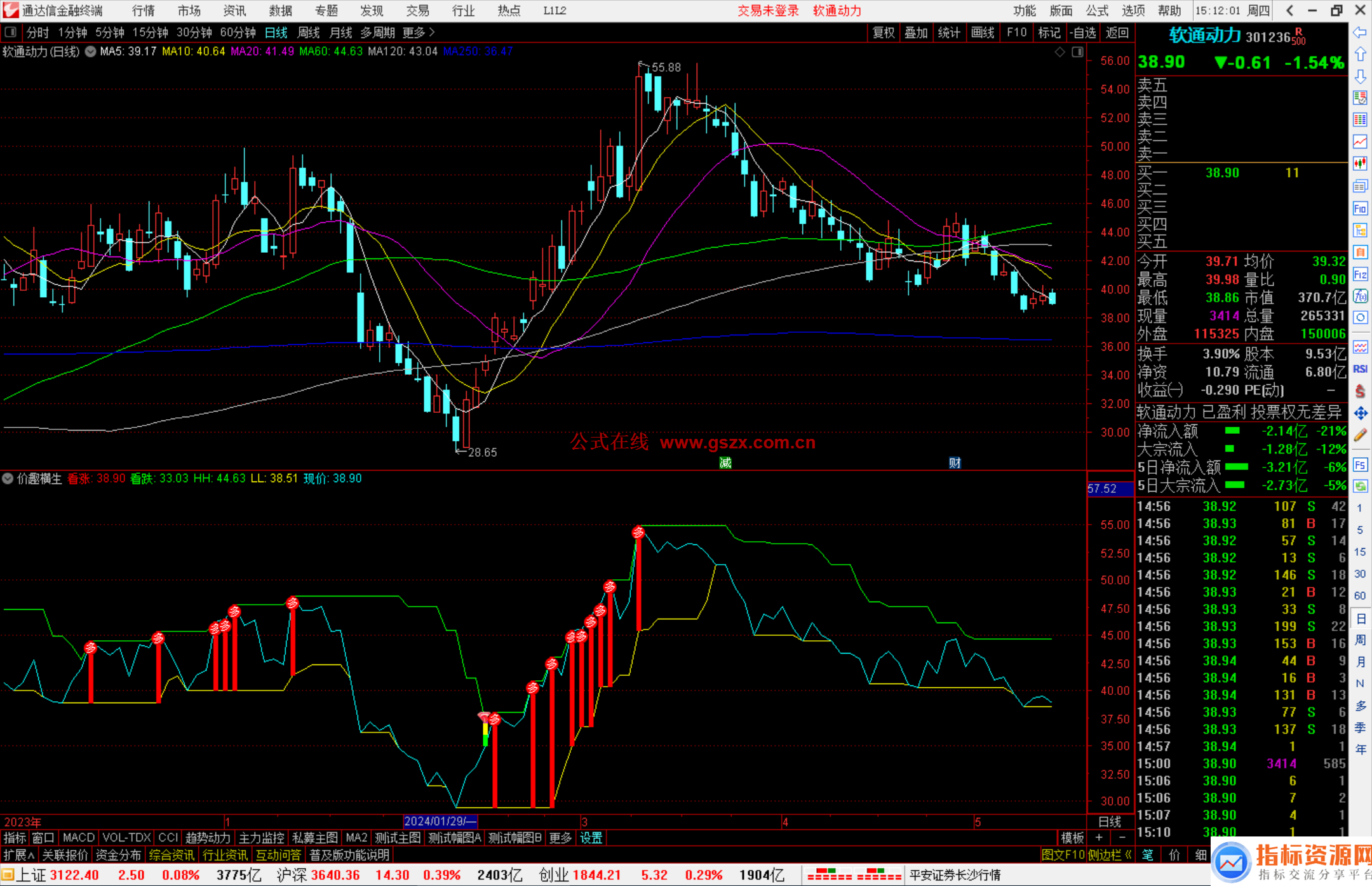This screenshot has width=1372, height=886.
Task: Select the pencil drawing tool icon
Action: [x=1360, y=435]
